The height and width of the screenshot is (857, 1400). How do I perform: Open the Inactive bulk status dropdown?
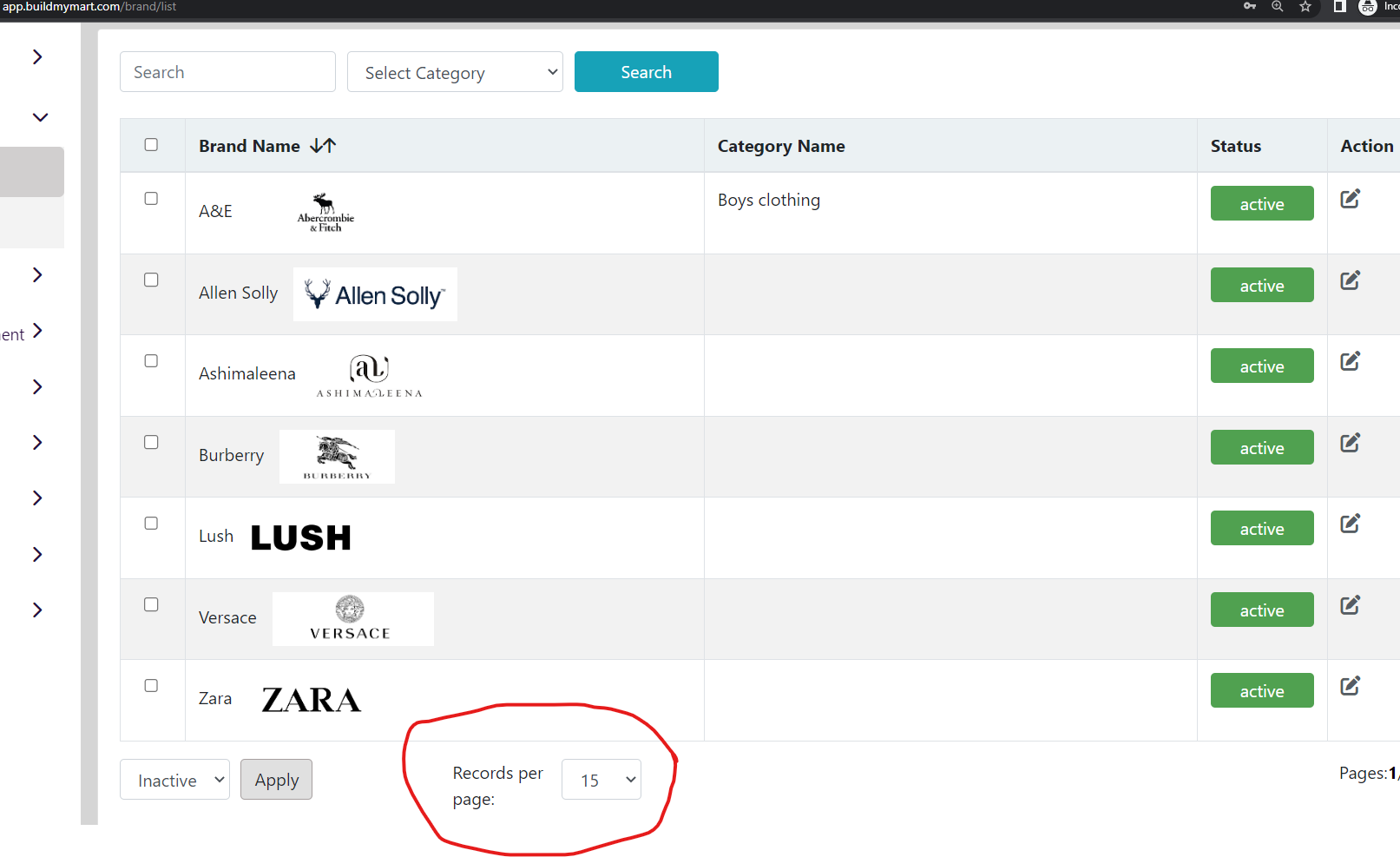click(x=174, y=780)
